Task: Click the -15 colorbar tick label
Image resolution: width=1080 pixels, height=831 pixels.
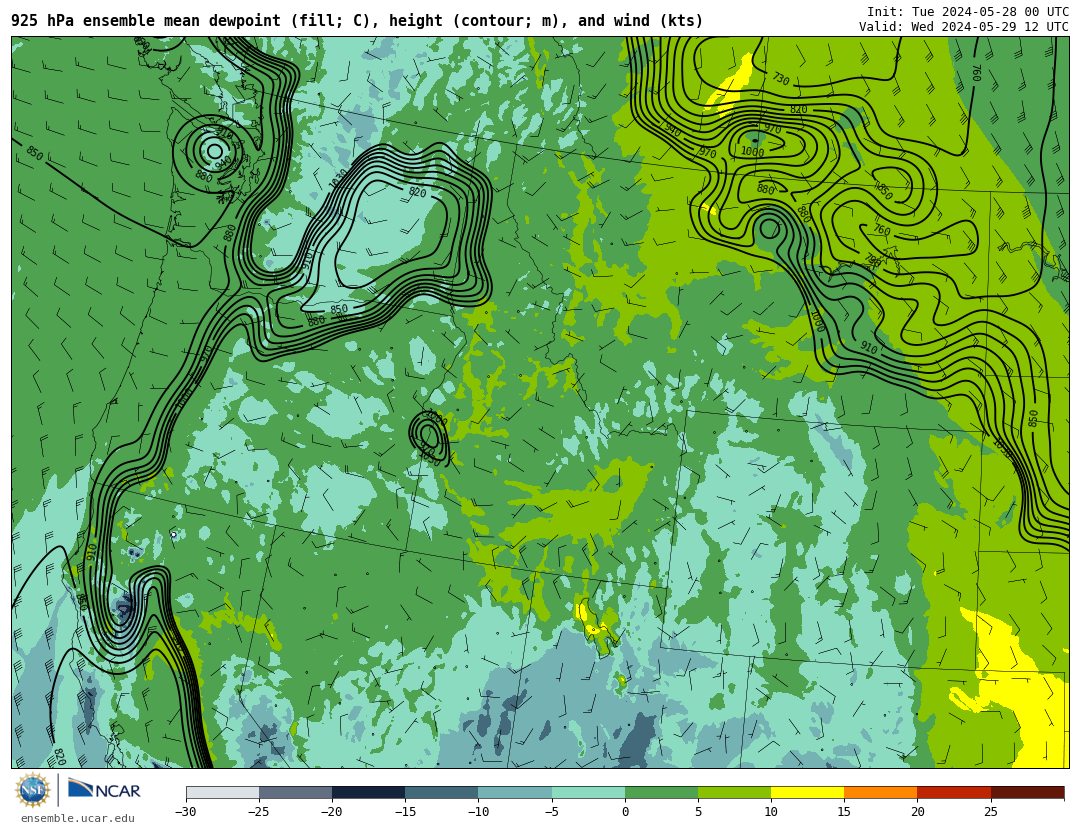Action: 404,812
